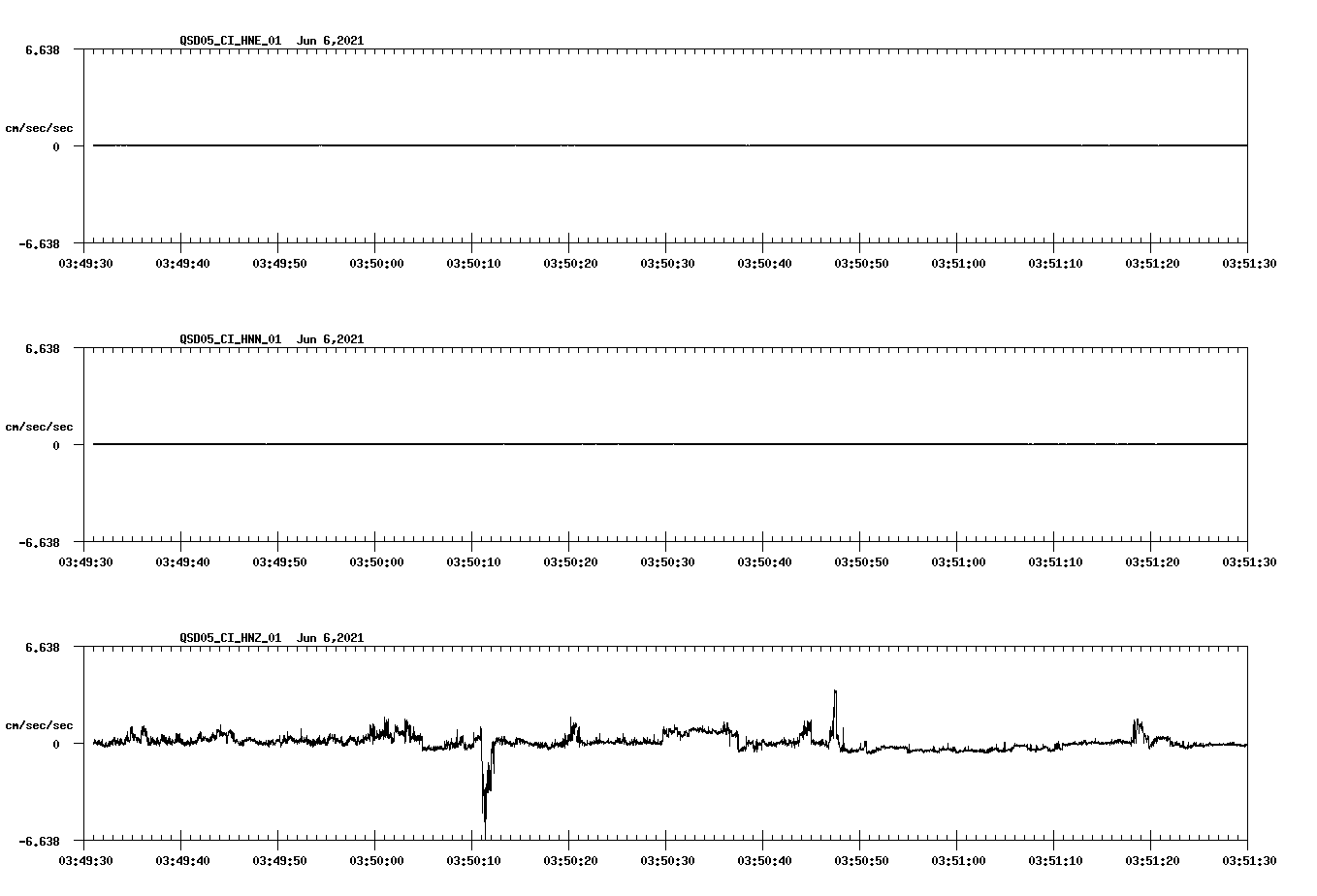Click time label 03:50:20 under HNN plot
Image resolution: width=1317 pixels, height=896 pixels.
point(570,562)
